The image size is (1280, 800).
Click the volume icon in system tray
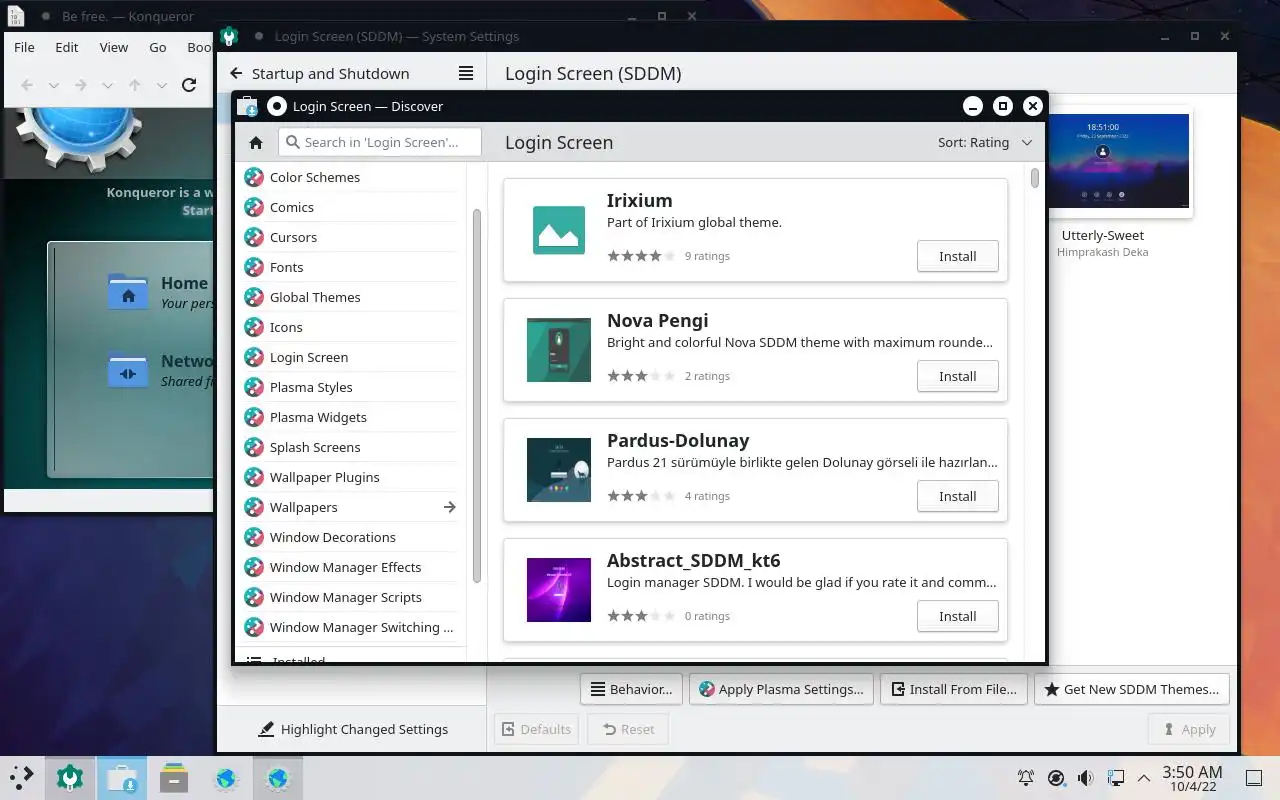point(1086,777)
